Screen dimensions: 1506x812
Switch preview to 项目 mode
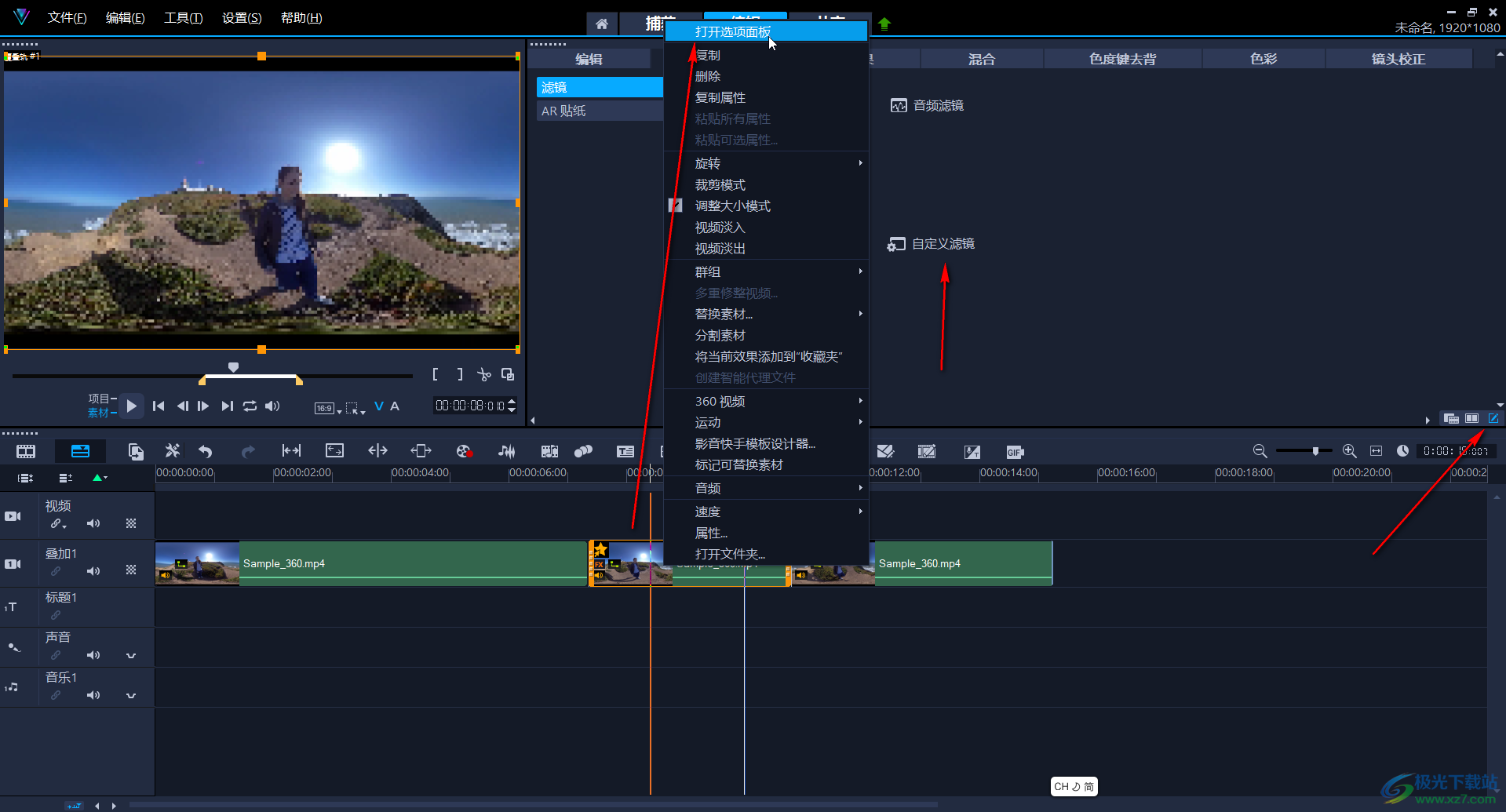pyautogui.click(x=98, y=399)
